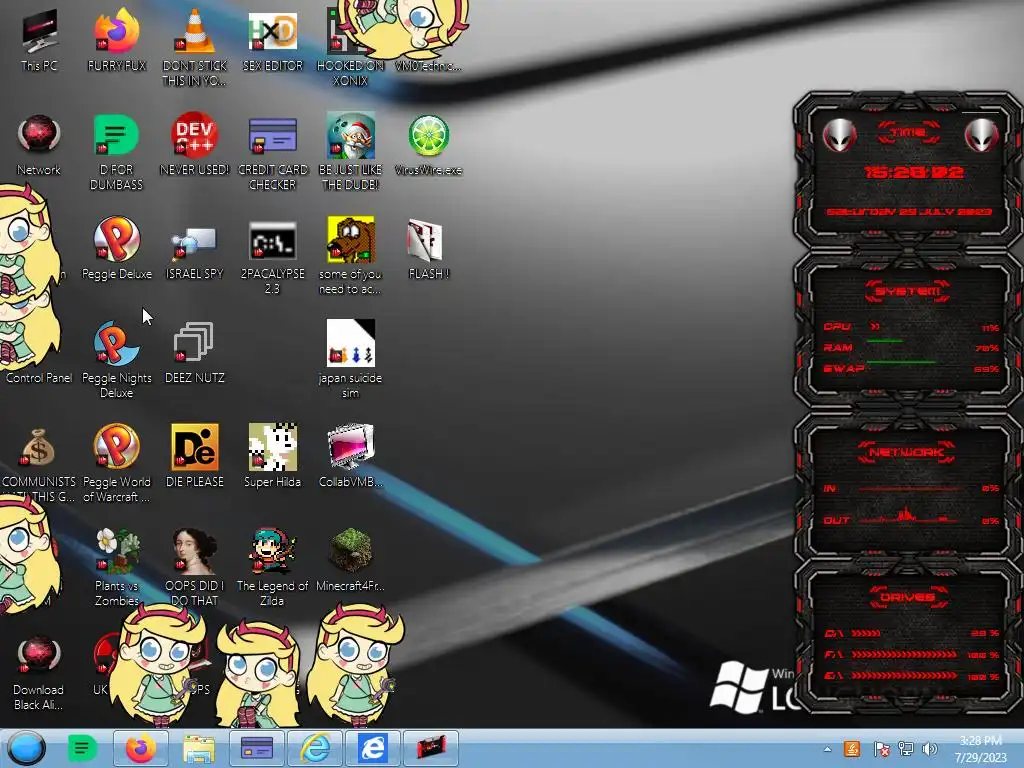Show hidden tray icons arrow
The image size is (1024, 768).
(827, 749)
